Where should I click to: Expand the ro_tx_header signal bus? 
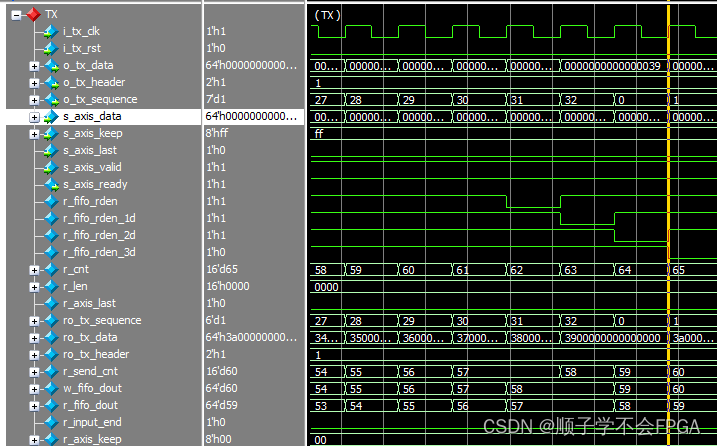click(x=34, y=355)
